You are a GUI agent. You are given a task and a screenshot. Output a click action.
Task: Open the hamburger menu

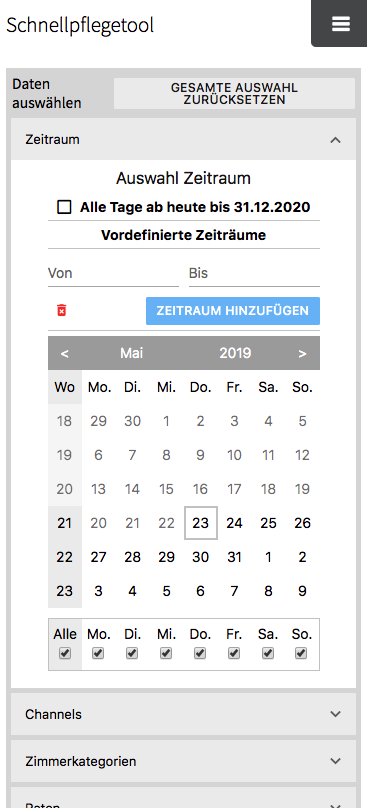tap(341, 23)
